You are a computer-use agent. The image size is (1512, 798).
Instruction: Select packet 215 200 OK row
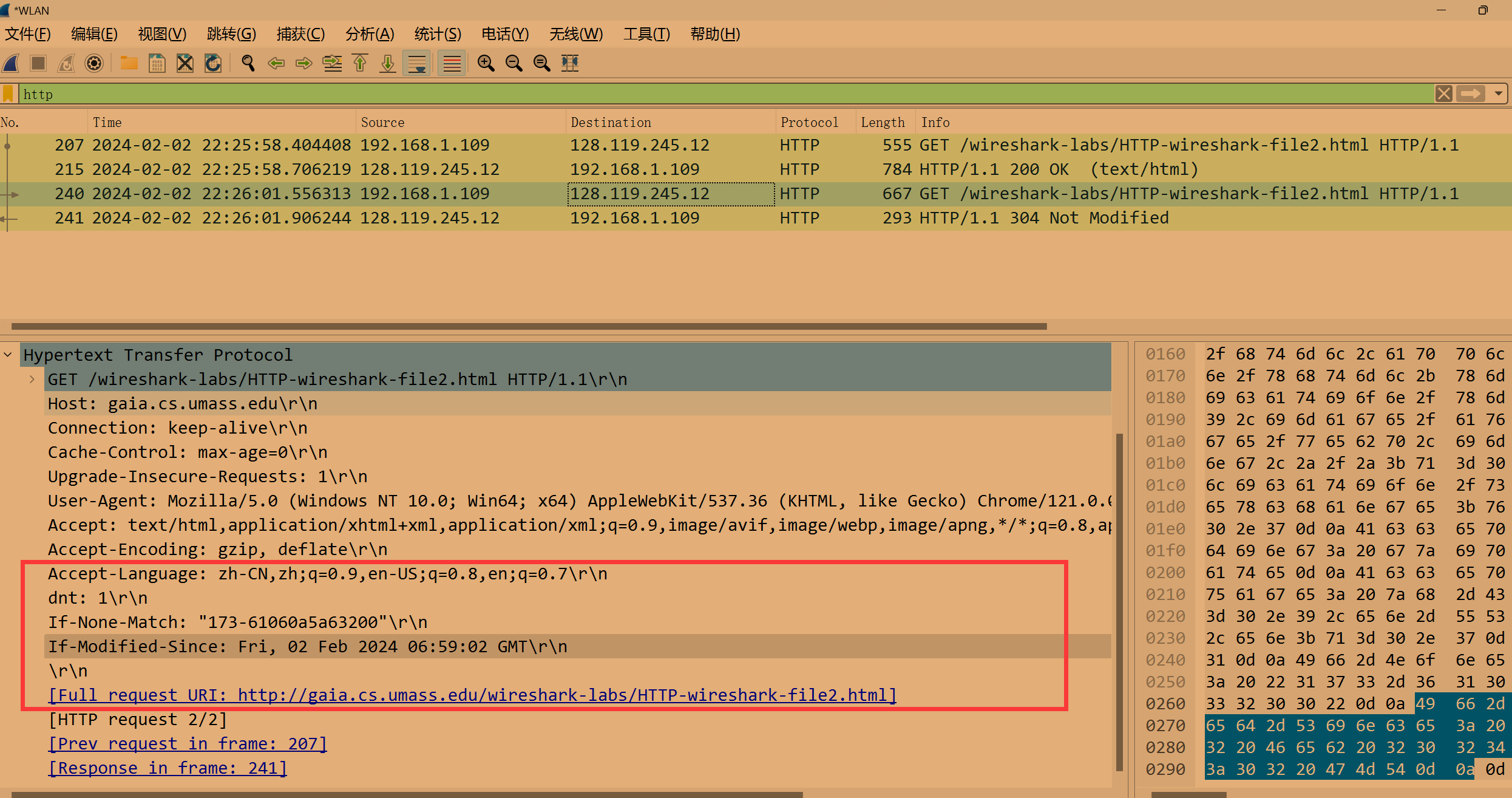point(756,169)
